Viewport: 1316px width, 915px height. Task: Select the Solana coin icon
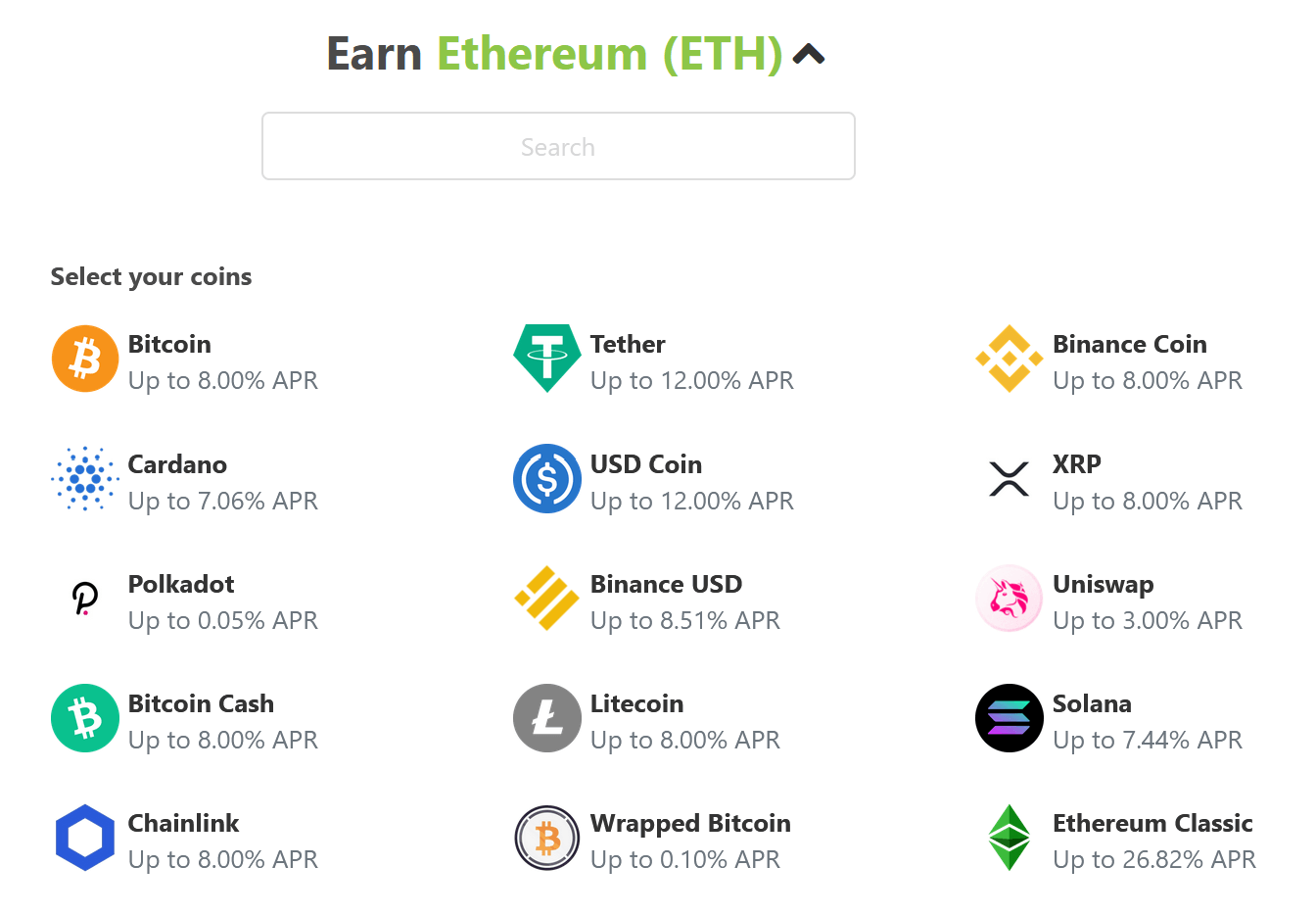(x=1010, y=718)
